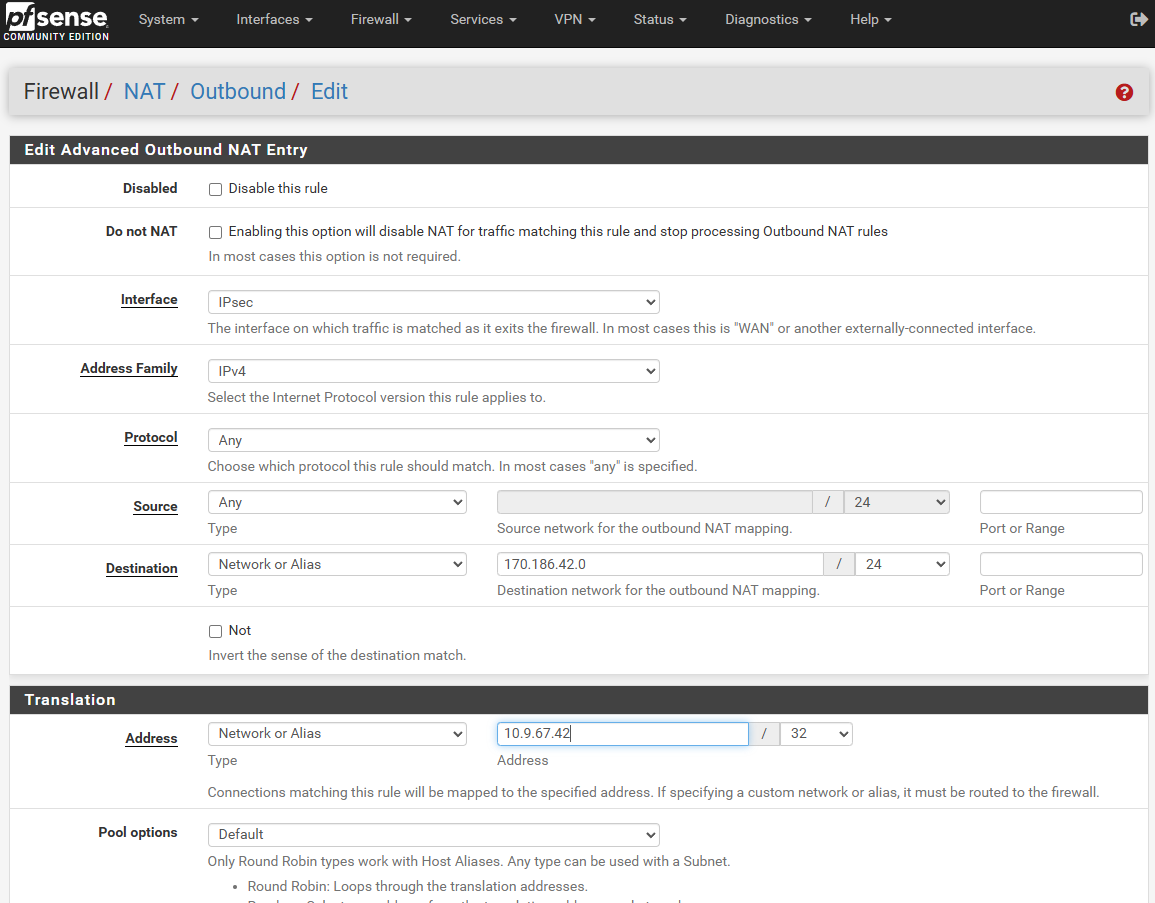The image size is (1155, 903).
Task: Open the VPN menu in navbar
Action: point(574,20)
